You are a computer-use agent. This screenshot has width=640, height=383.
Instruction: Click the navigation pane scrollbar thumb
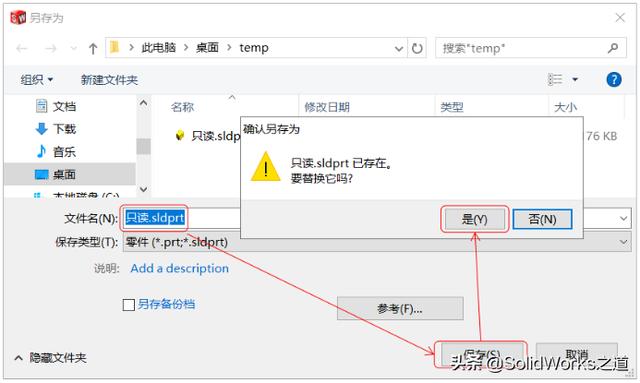(143, 147)
